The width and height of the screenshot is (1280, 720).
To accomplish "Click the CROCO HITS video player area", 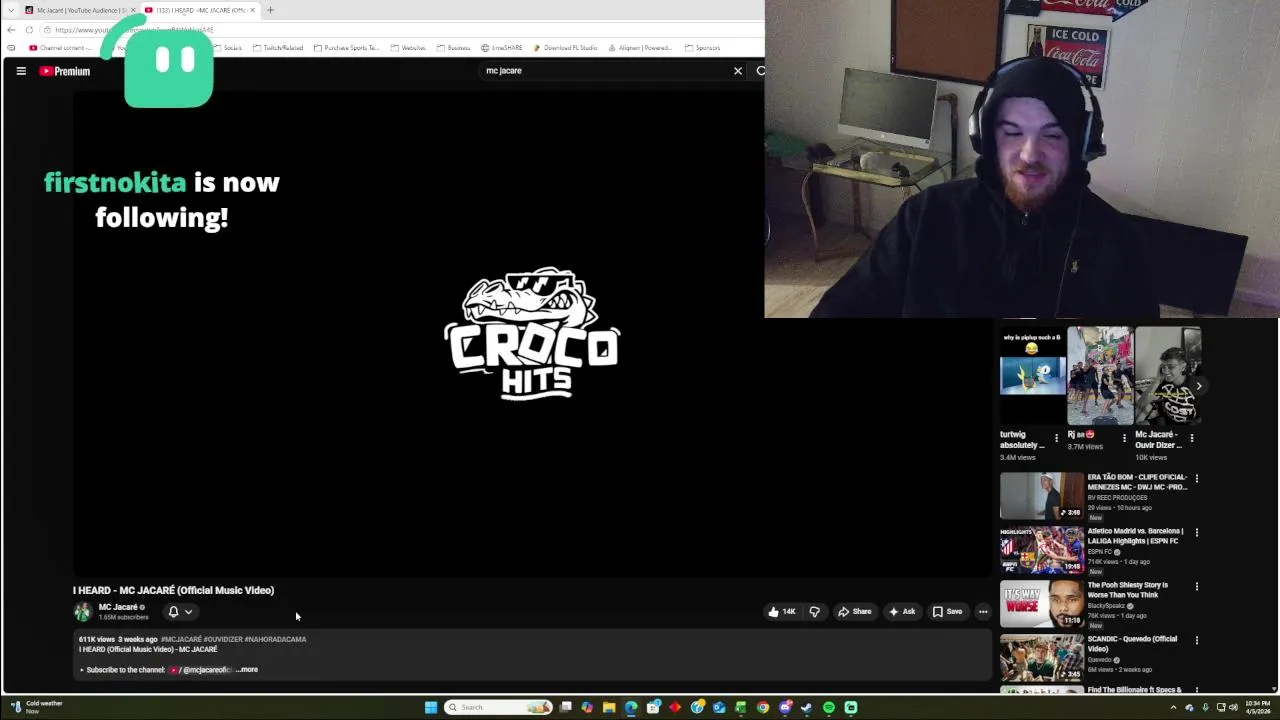I will (532, 334).
